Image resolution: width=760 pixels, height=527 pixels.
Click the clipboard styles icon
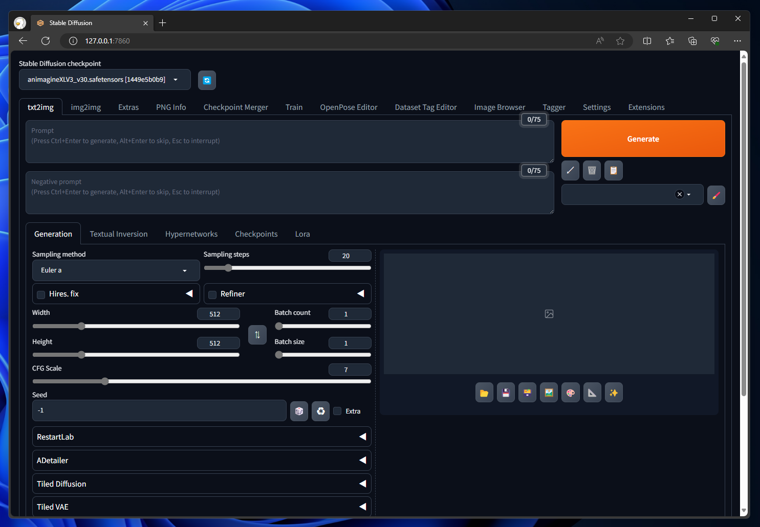613,170
